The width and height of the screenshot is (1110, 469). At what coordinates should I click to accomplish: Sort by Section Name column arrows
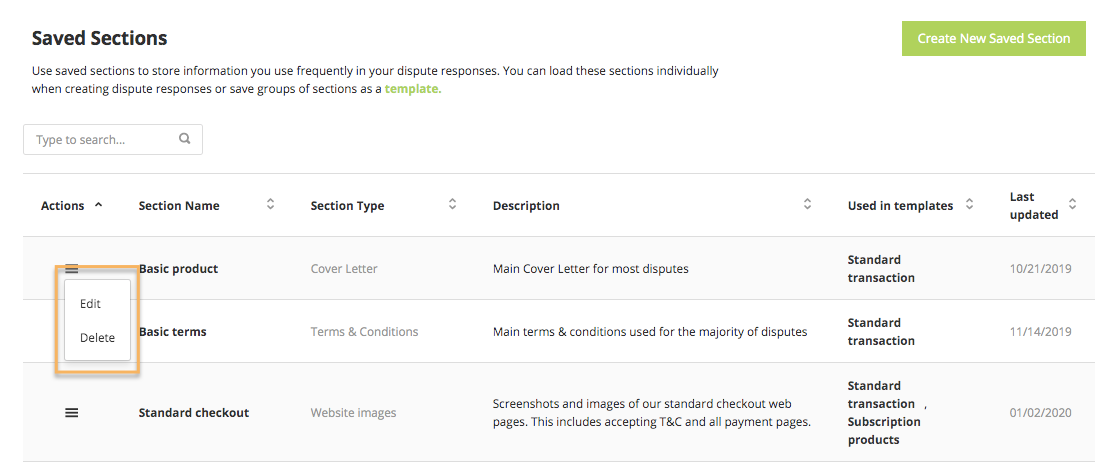[270, 205]
